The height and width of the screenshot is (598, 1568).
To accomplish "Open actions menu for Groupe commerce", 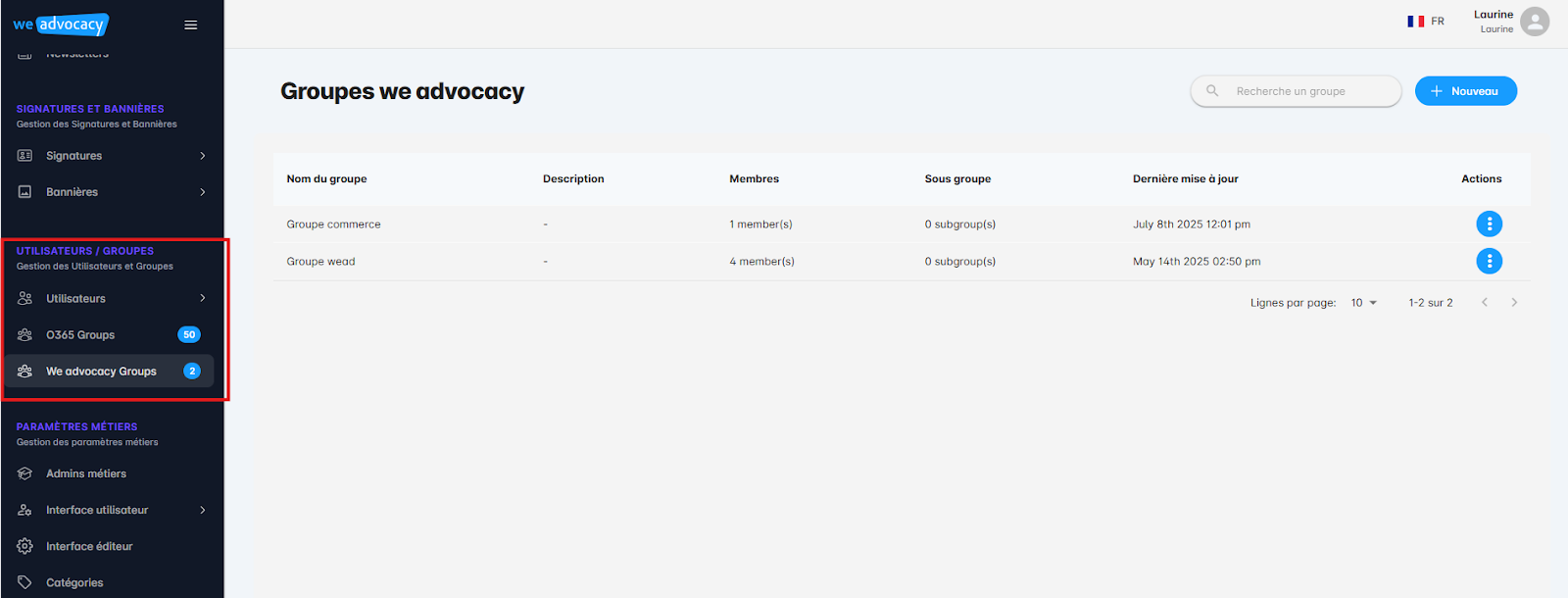I will pos(1489,224).
